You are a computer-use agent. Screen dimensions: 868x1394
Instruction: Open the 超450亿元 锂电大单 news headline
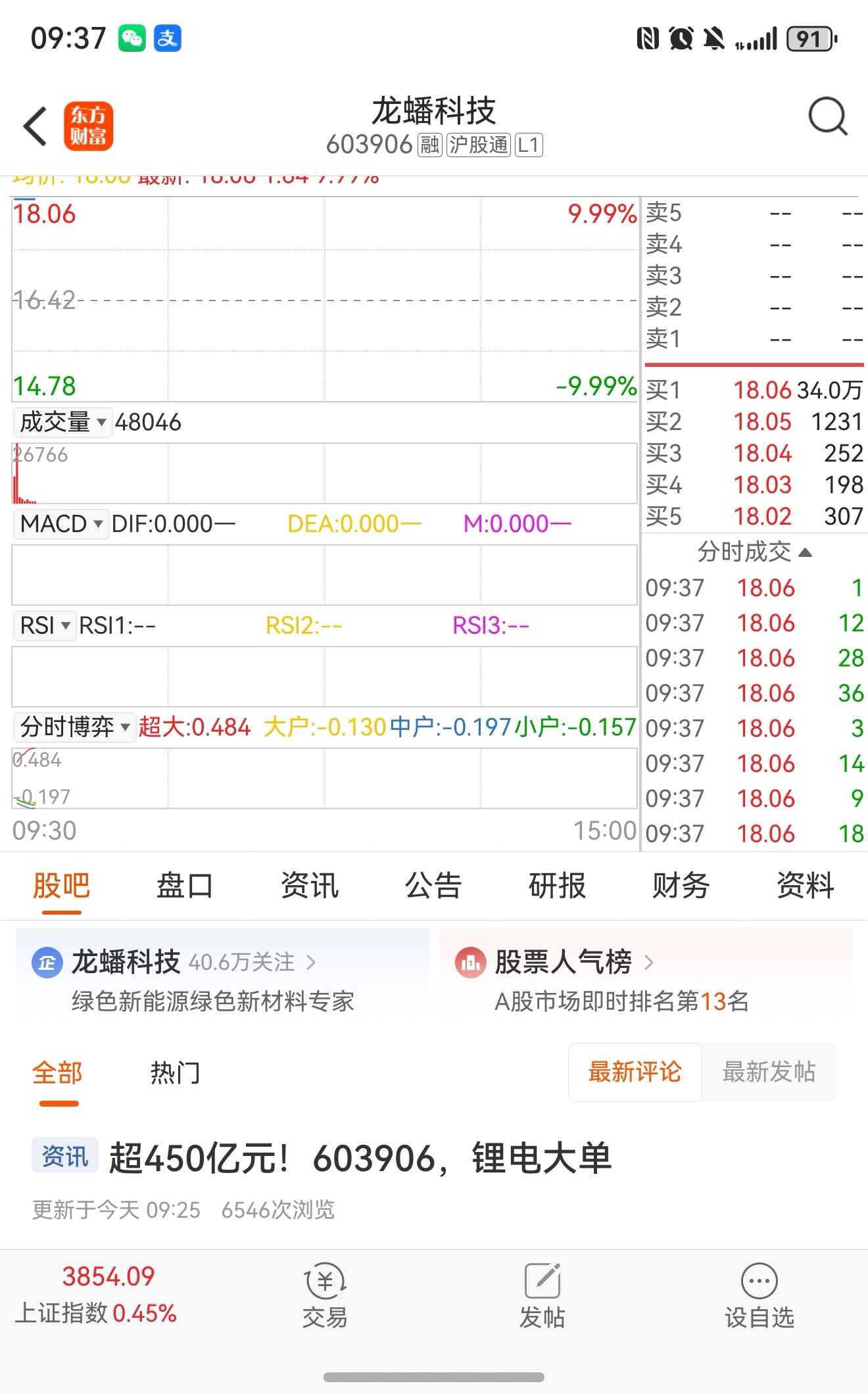click(360, 1159)
